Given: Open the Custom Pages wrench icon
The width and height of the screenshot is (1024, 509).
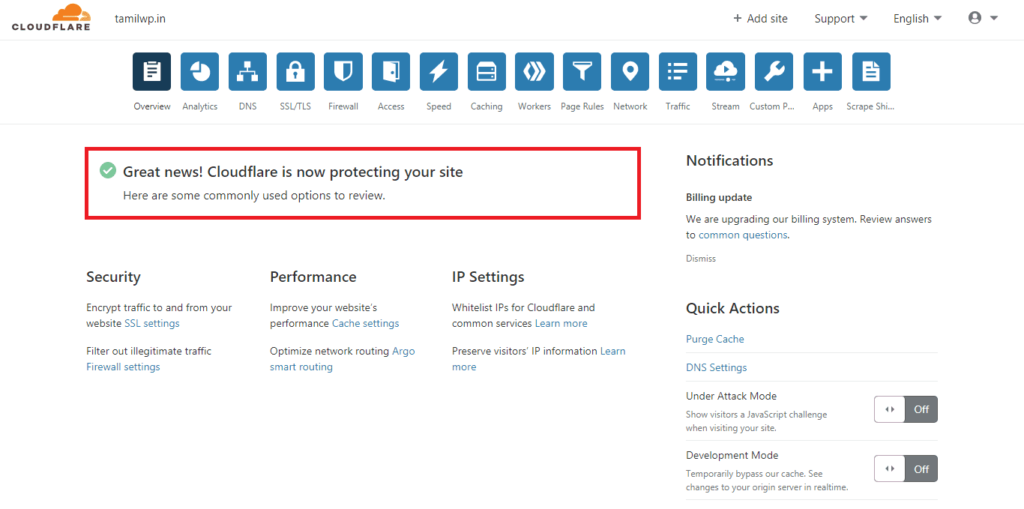Looking at the screenshot, I should (774, 71).
